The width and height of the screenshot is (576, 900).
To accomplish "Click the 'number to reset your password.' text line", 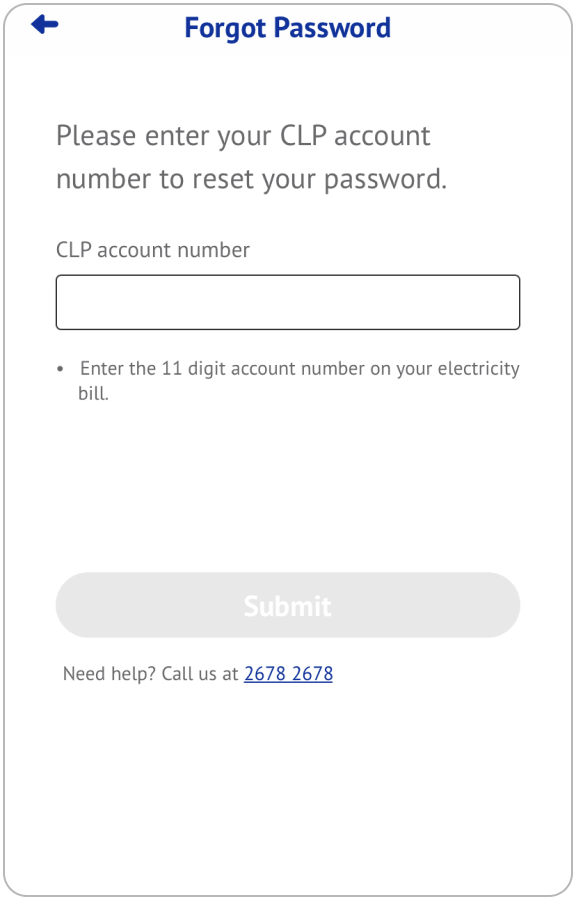I will (251, 180).
